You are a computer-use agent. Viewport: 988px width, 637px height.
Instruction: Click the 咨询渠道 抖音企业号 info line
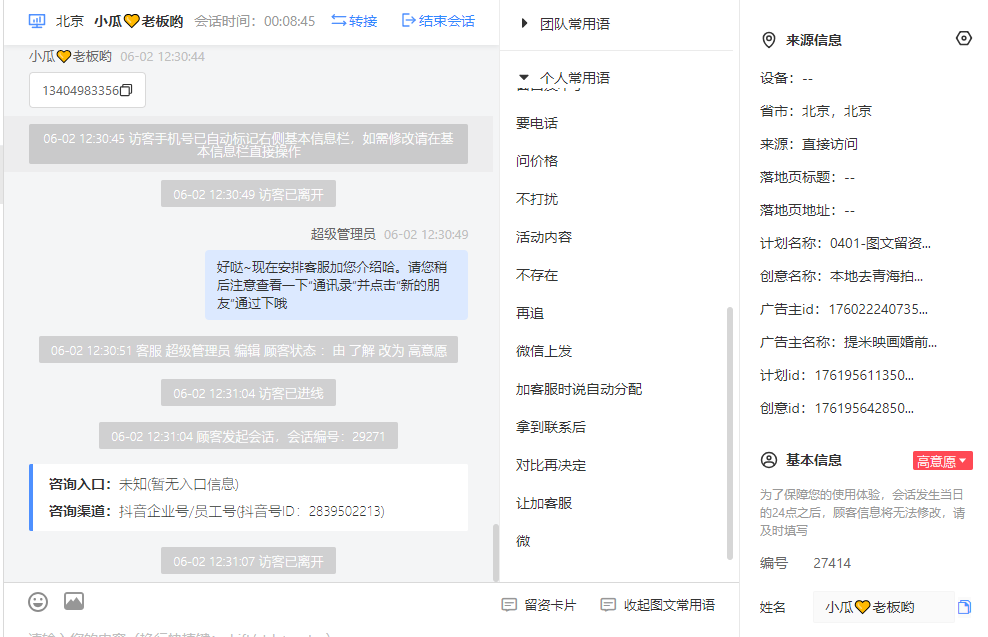click(x=217, y=511)
